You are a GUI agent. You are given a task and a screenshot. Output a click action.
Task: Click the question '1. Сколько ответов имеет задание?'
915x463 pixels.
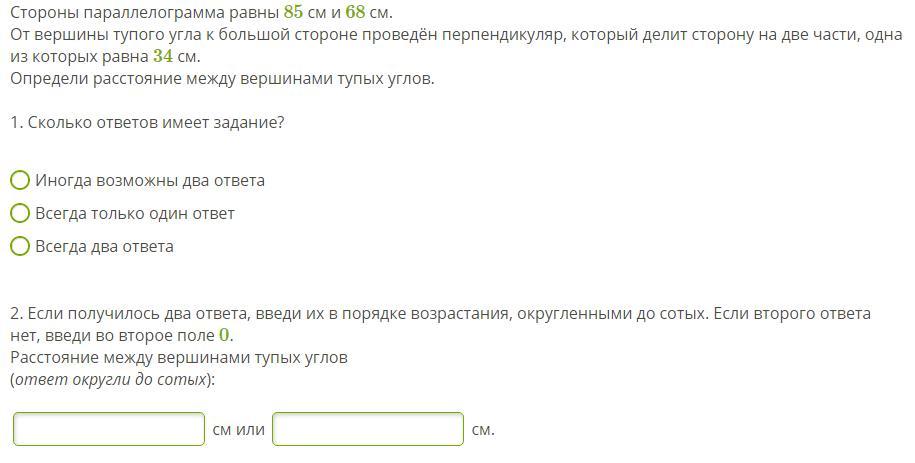coord(147,123)
